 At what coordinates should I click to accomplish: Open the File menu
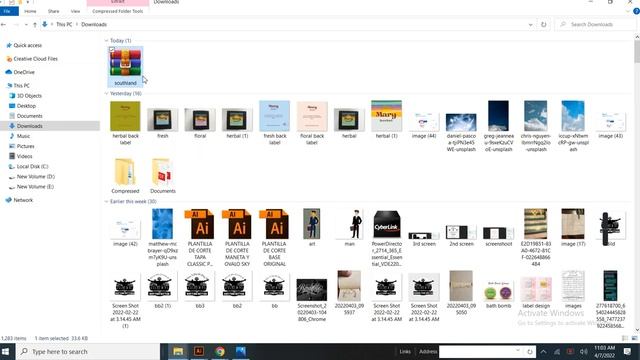click(x=7, y=11)
